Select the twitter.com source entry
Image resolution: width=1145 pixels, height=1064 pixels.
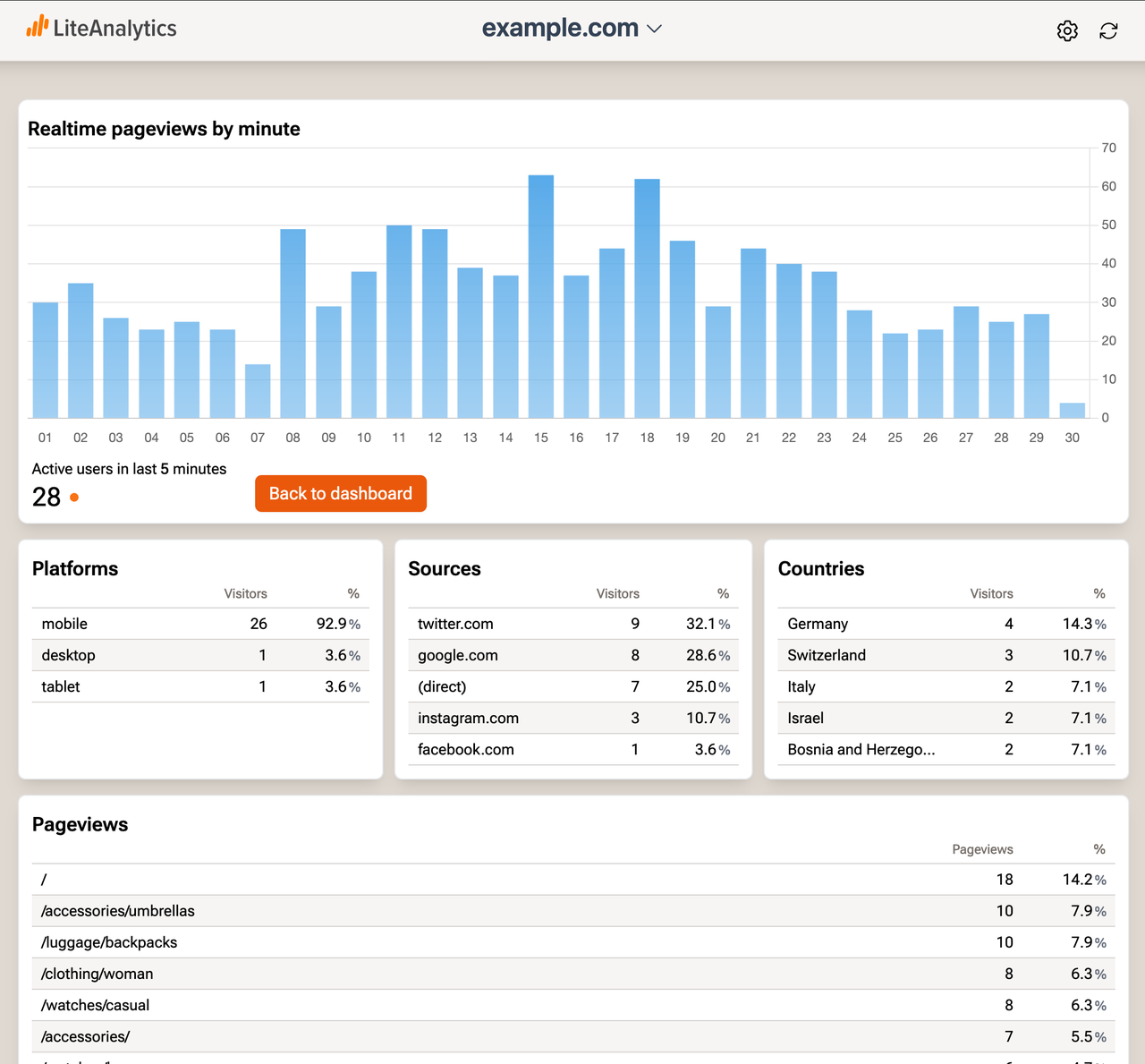[455, 624]
